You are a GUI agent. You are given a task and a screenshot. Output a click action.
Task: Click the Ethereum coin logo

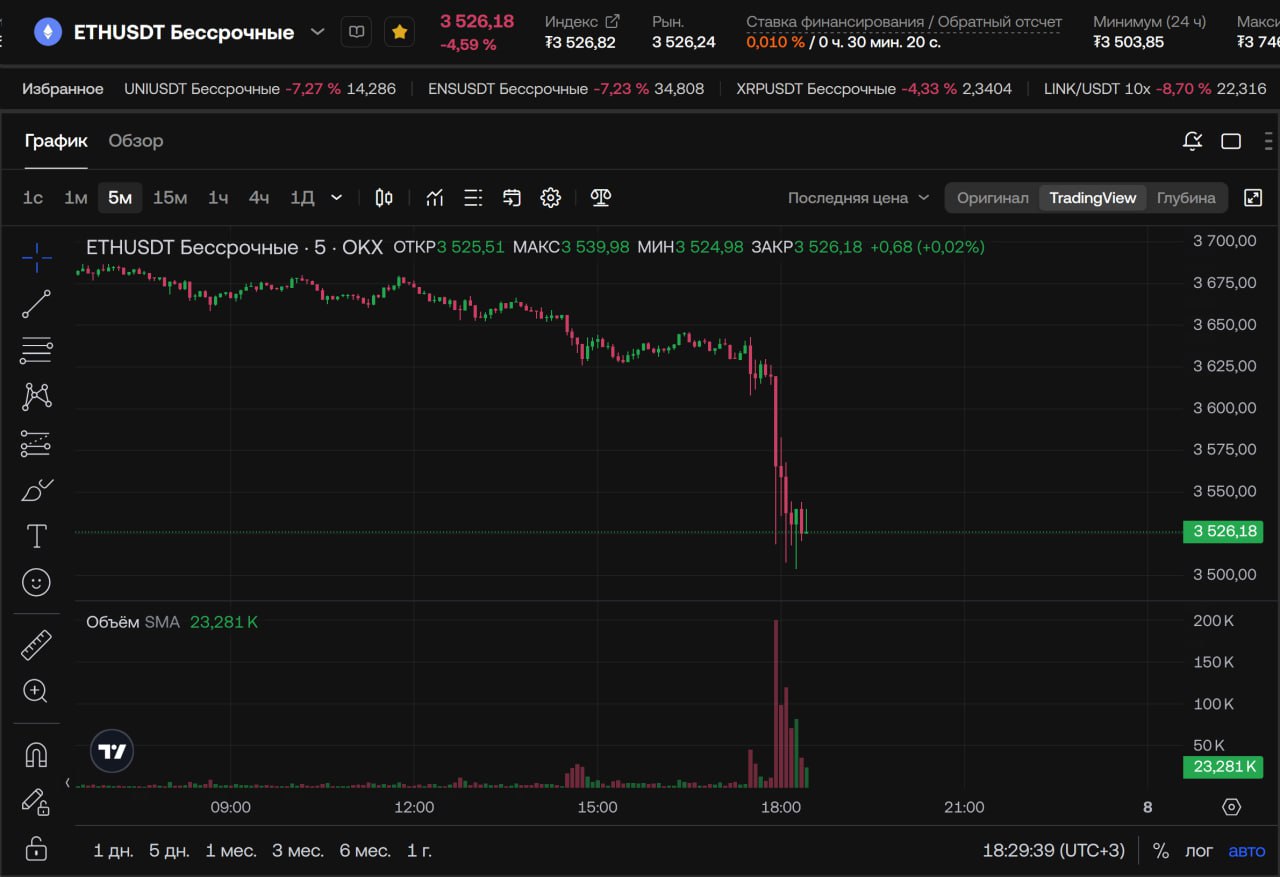(x=47, y=32)
